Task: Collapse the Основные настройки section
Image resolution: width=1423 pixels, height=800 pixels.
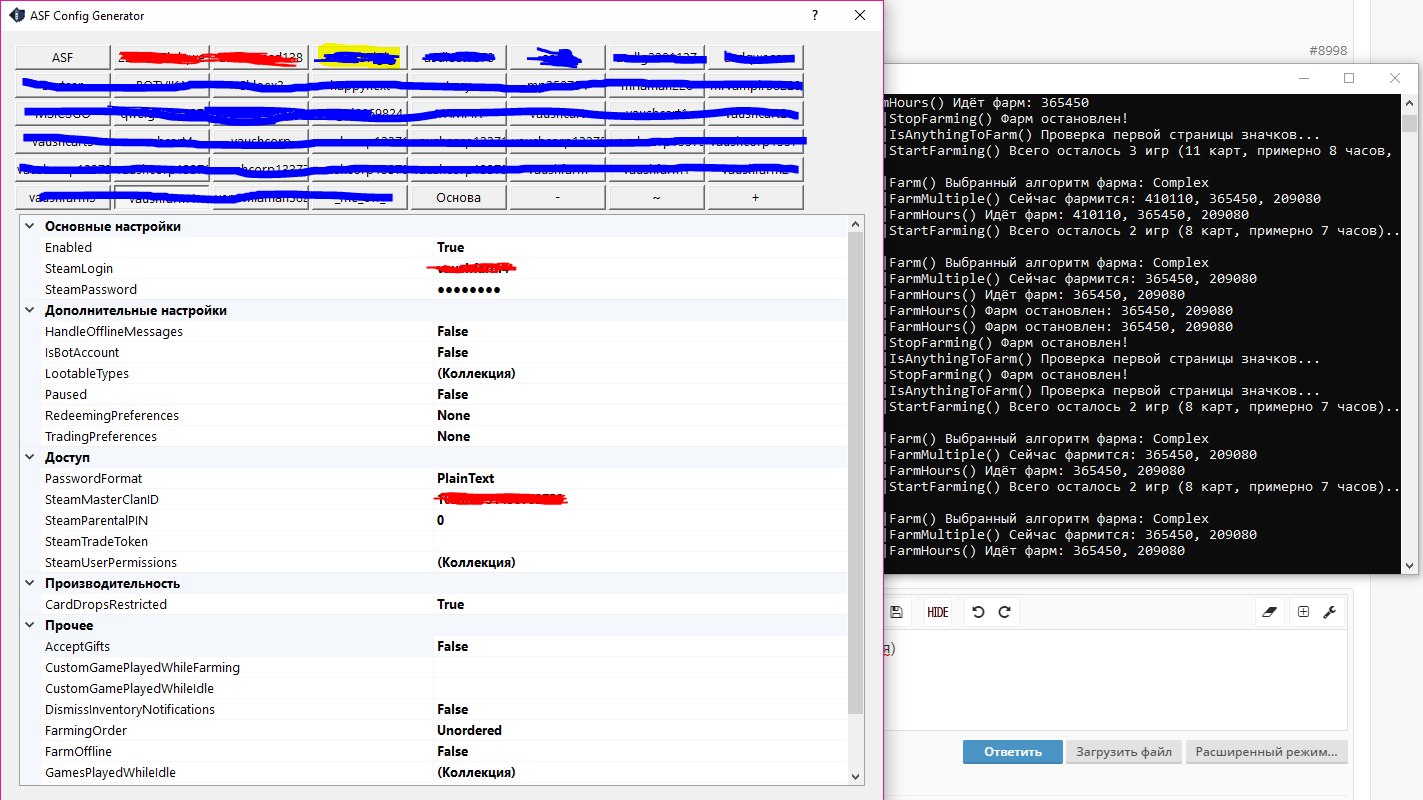Action: point(29,226)
